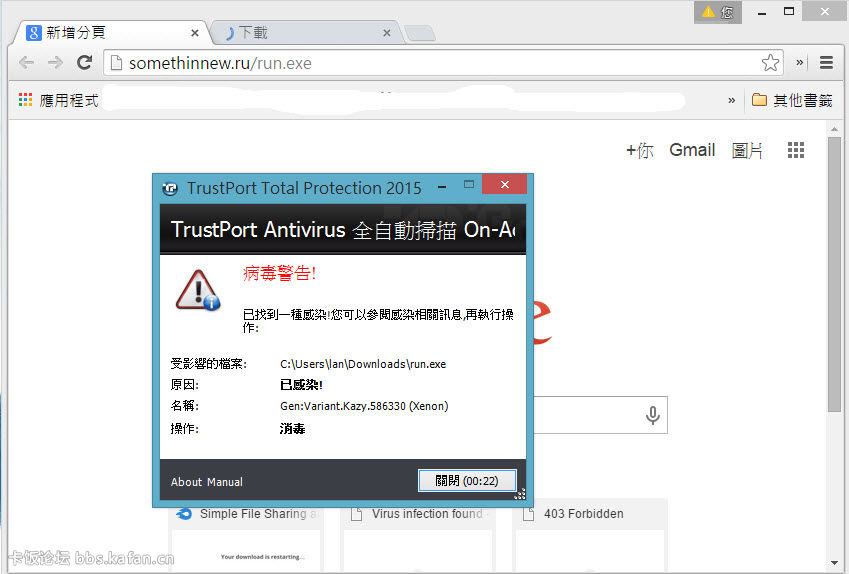Image resolution: width=849 pixels, height=574 pixels.
Task: Open Chrome hamburger menu
Action: pyautogui.click(x=826, y=63)
